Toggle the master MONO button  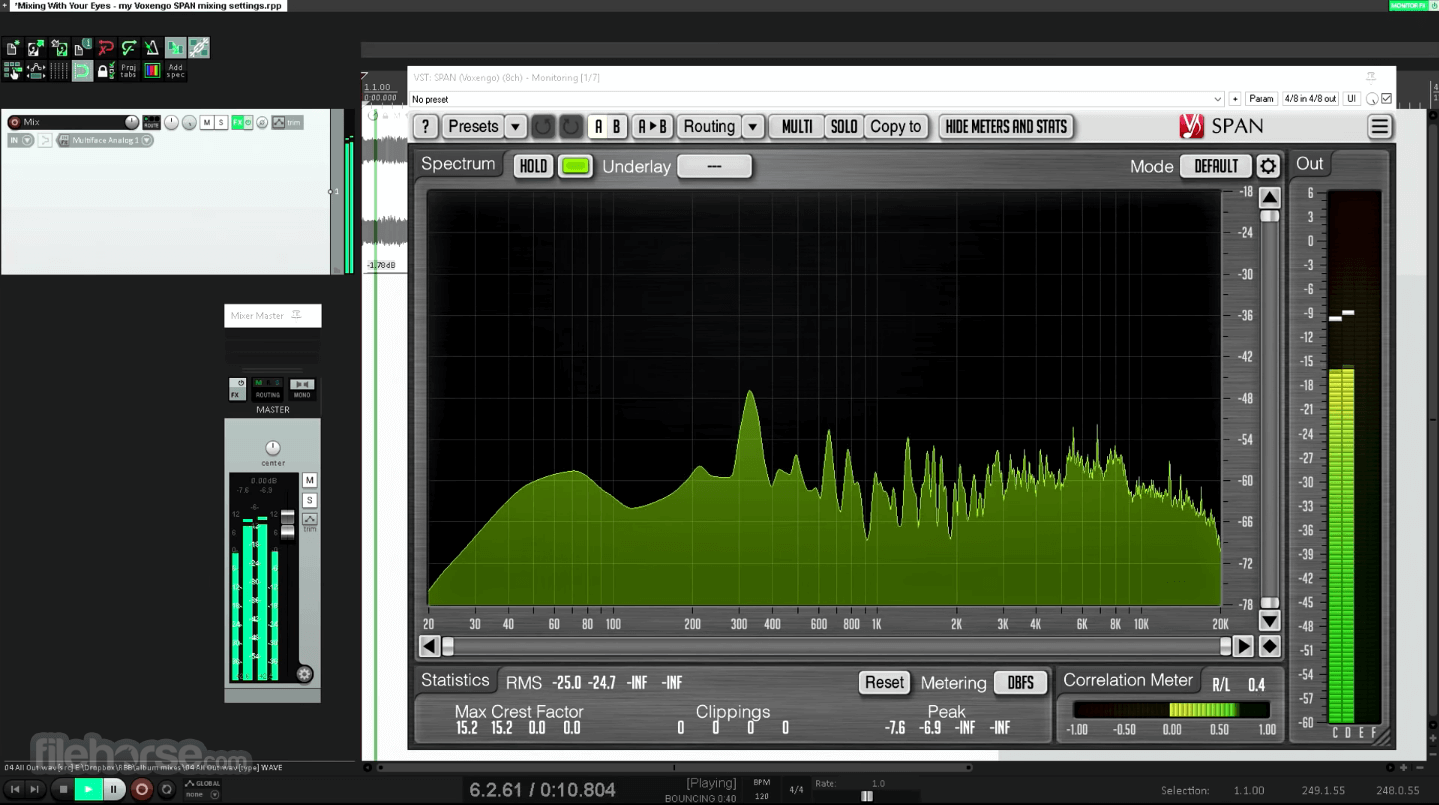click(301, 389)
